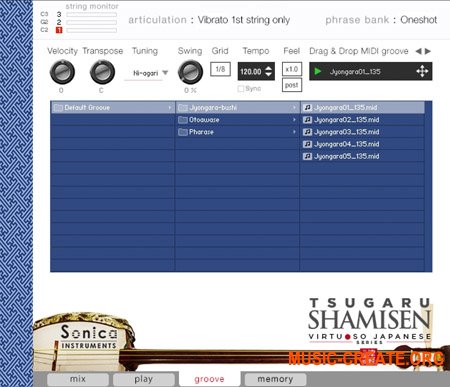Open the Pharase folder

click(x=237, y=132)
